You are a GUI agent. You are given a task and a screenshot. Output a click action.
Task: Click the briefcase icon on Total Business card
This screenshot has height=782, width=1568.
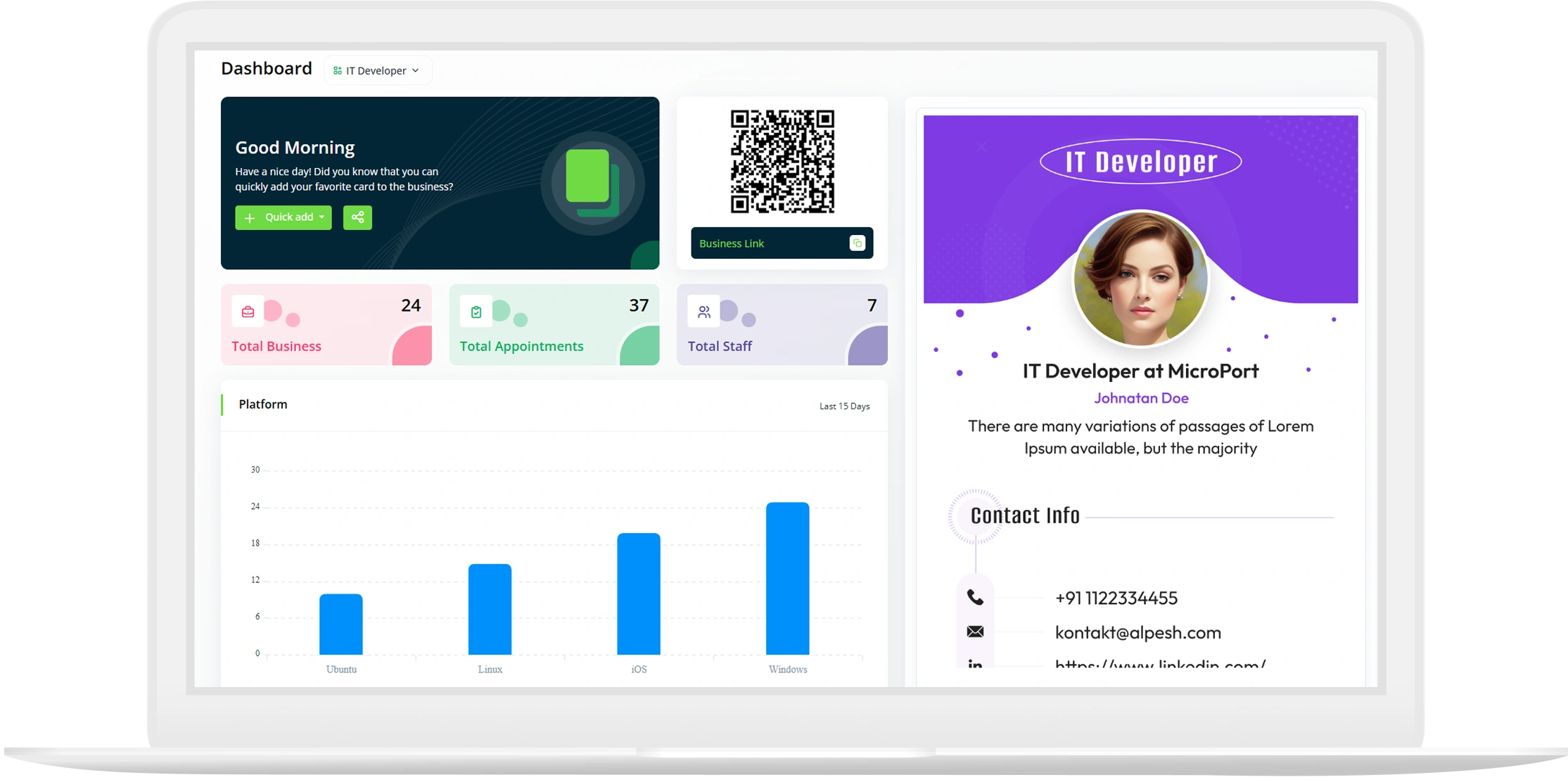pos(248,311)
